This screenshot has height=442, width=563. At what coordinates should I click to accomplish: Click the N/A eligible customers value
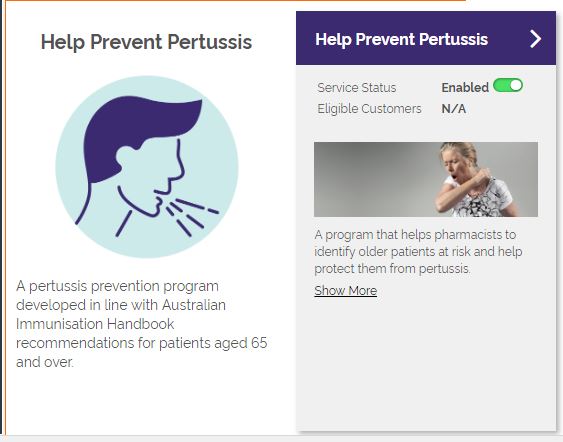pos(453,109)
